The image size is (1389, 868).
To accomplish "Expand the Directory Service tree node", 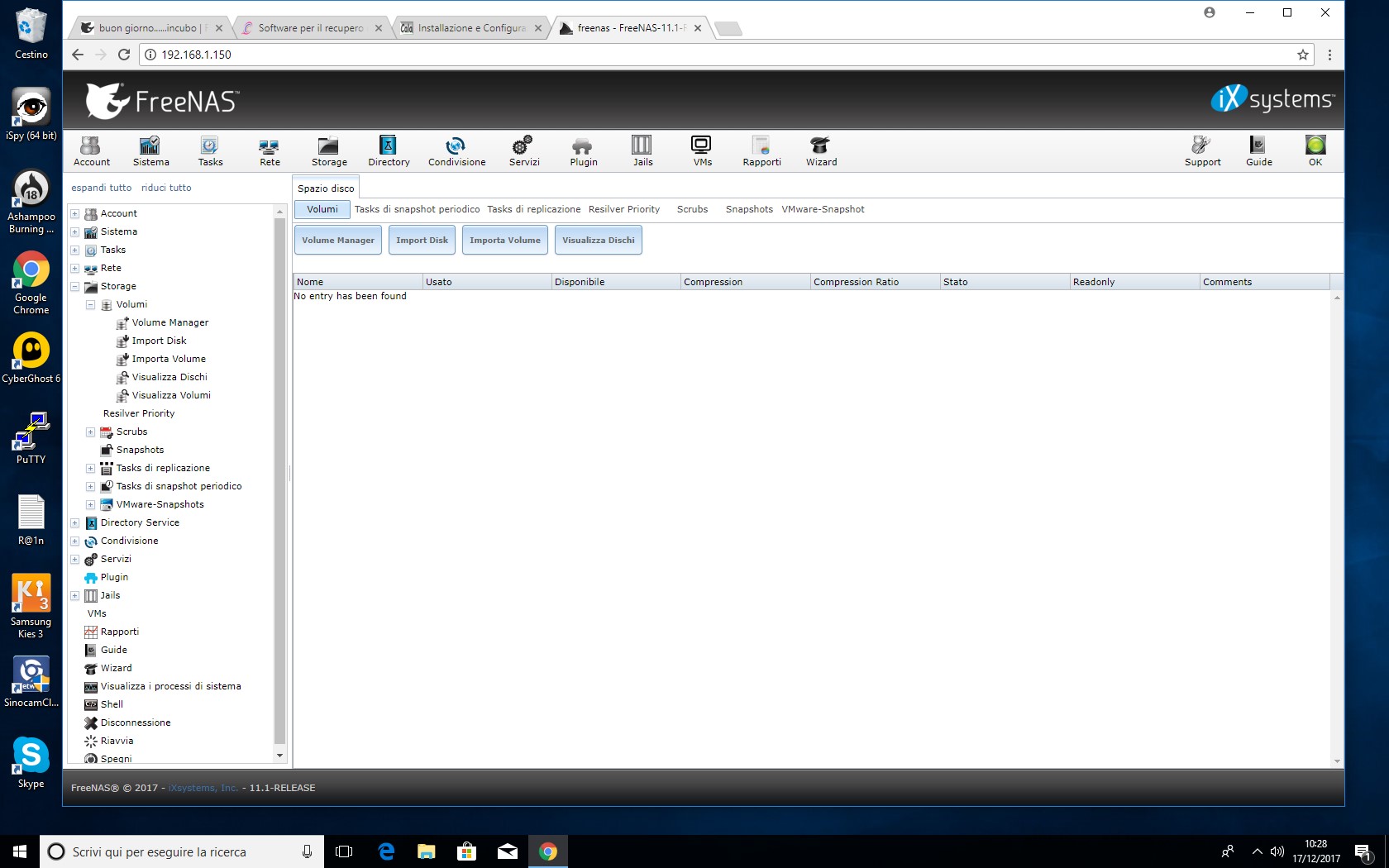I will [75, 522].
